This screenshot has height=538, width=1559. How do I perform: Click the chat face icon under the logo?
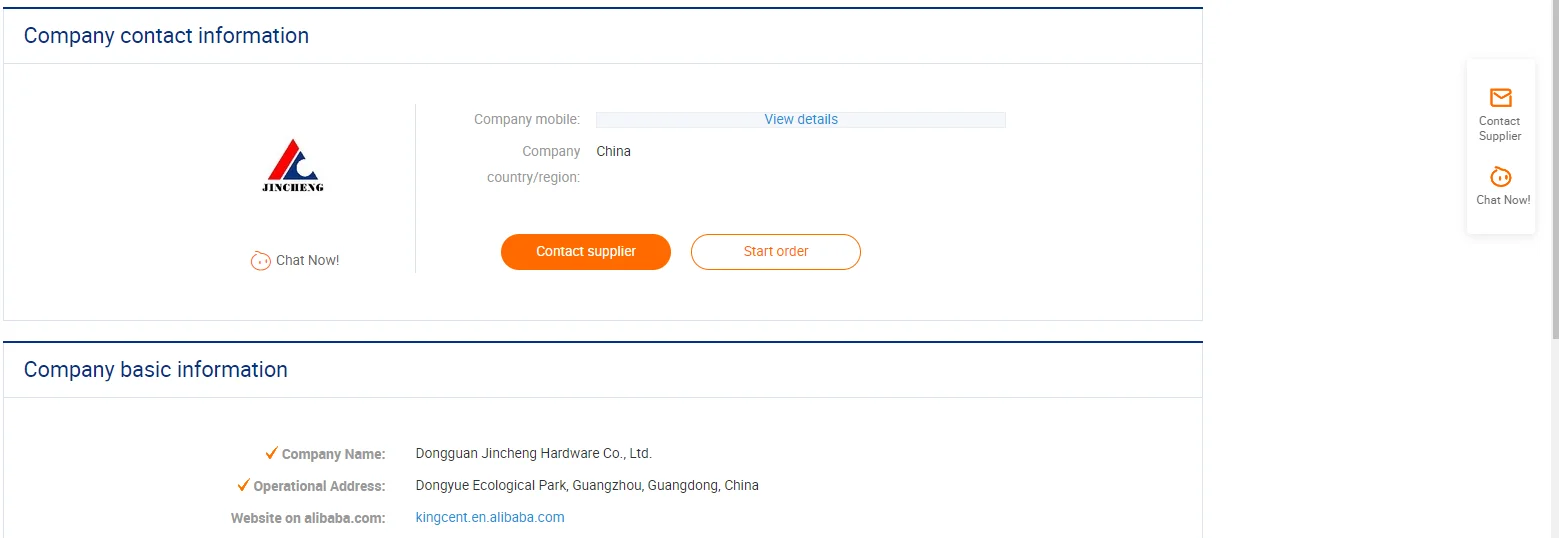pos(260,261)
